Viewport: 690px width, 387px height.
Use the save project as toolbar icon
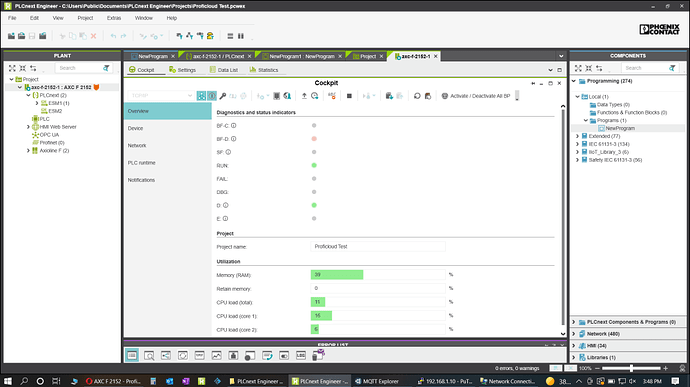[x=43, y=36]
